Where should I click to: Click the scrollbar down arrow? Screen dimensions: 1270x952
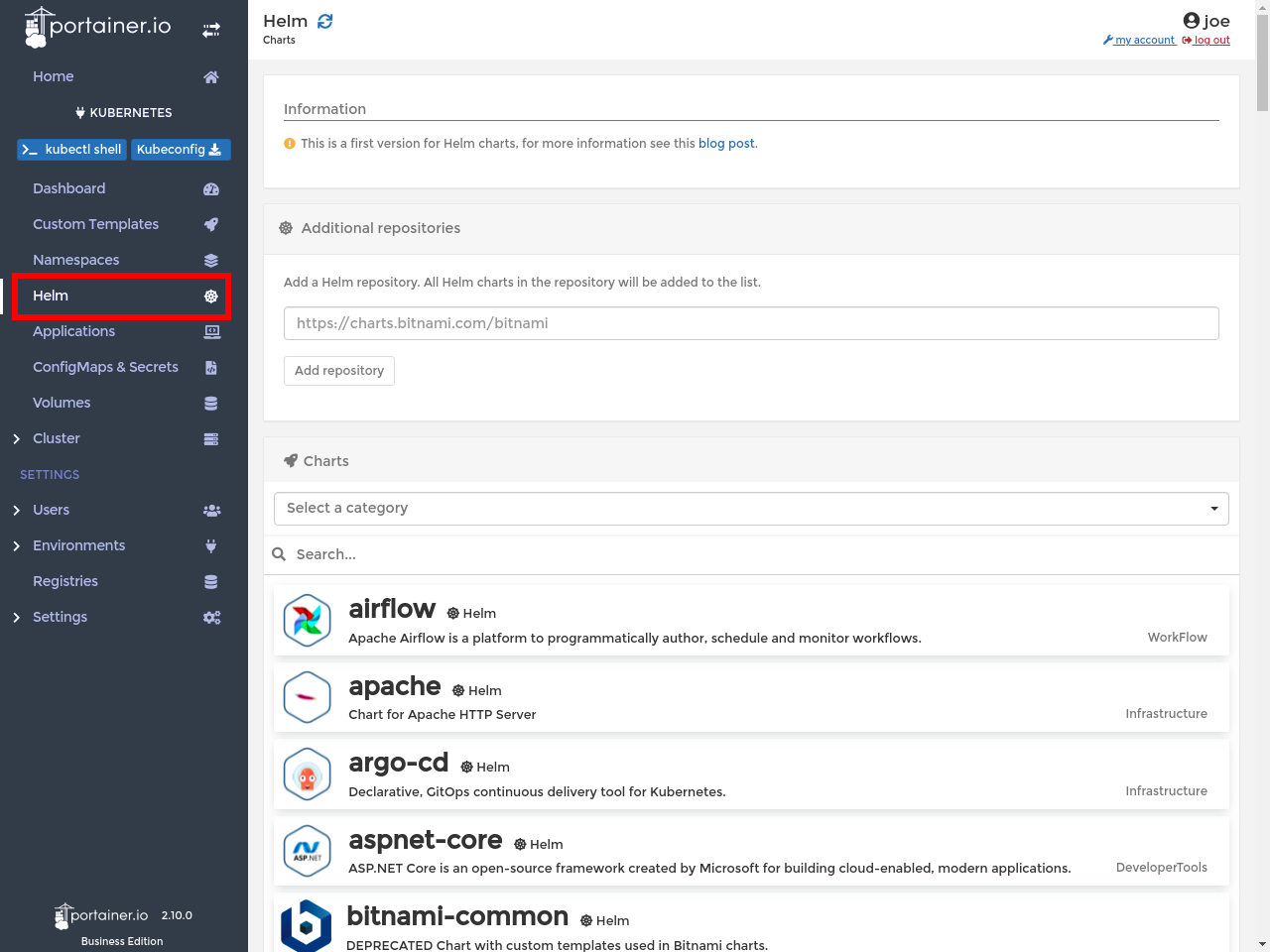point(1262,944)
